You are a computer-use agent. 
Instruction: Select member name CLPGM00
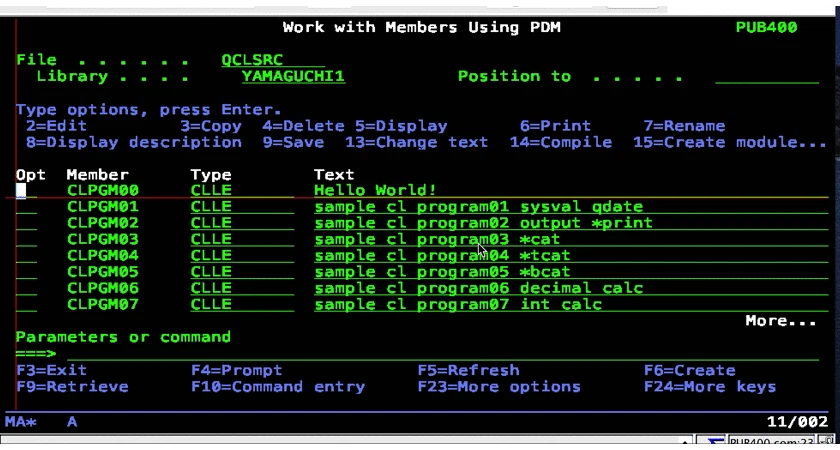point(103,190)
